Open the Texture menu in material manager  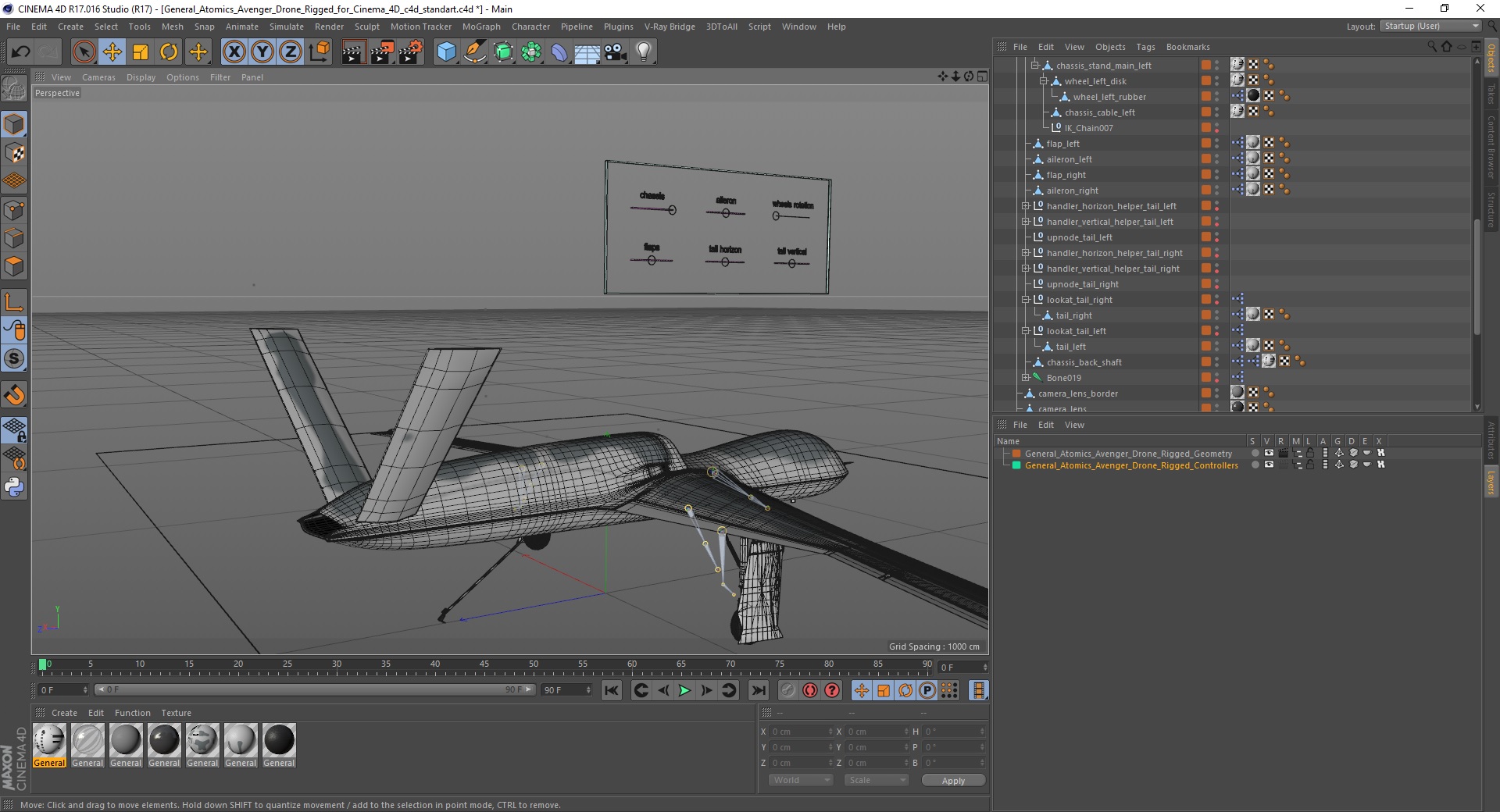click(176, 713)
